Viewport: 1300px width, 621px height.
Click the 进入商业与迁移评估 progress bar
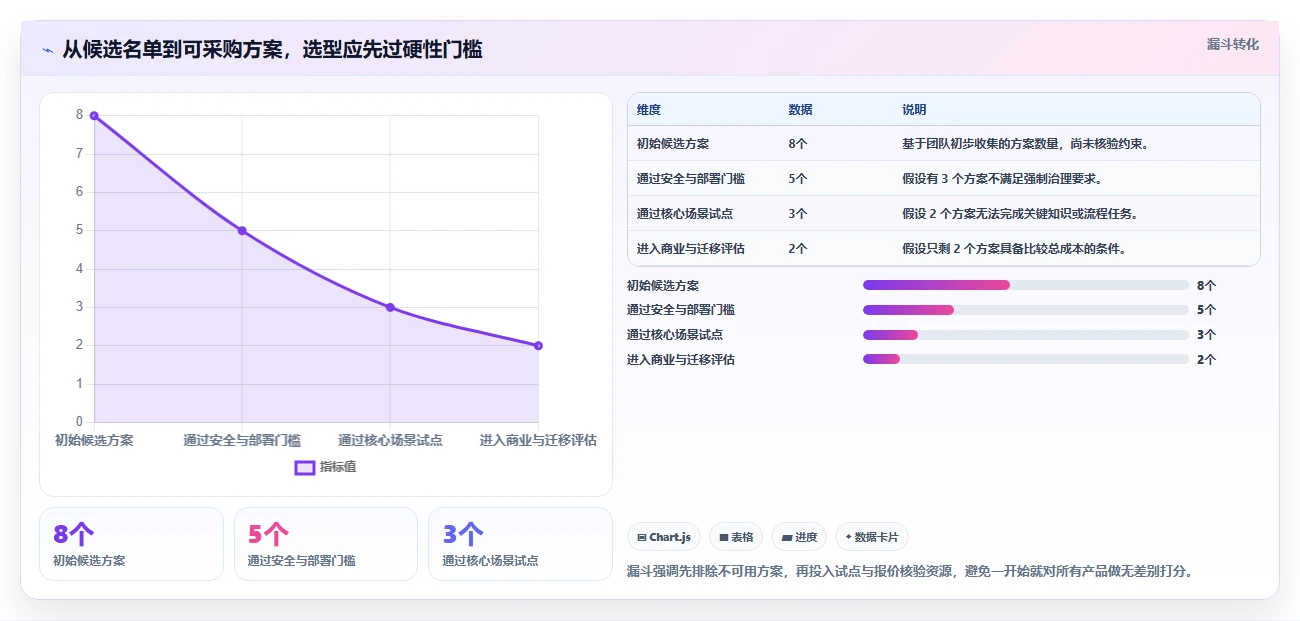[1026, 359]
